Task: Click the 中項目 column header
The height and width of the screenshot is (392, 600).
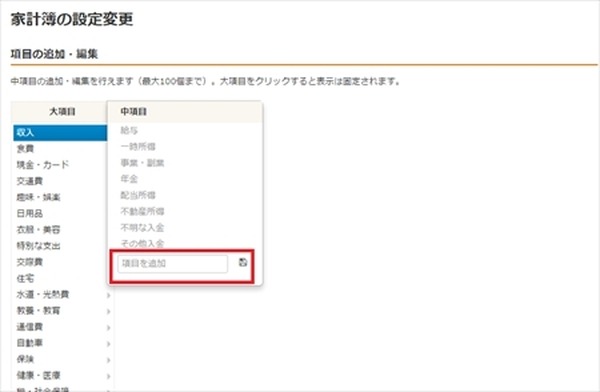Action: [x=134, y=112]
